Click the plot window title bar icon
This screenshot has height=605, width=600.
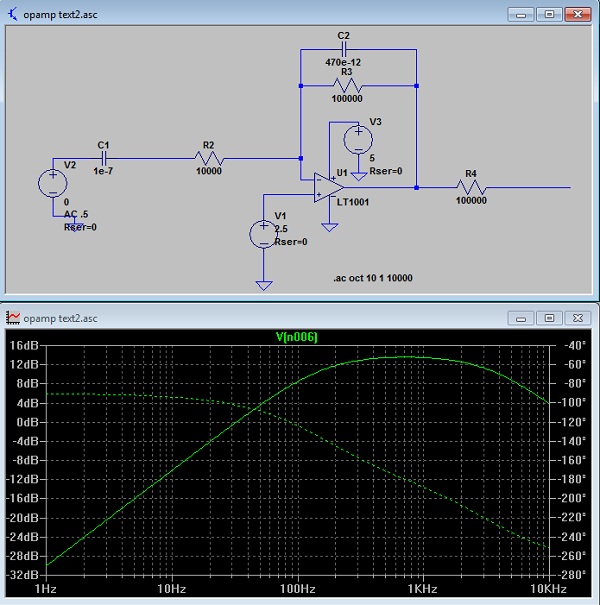coord(13,318)
